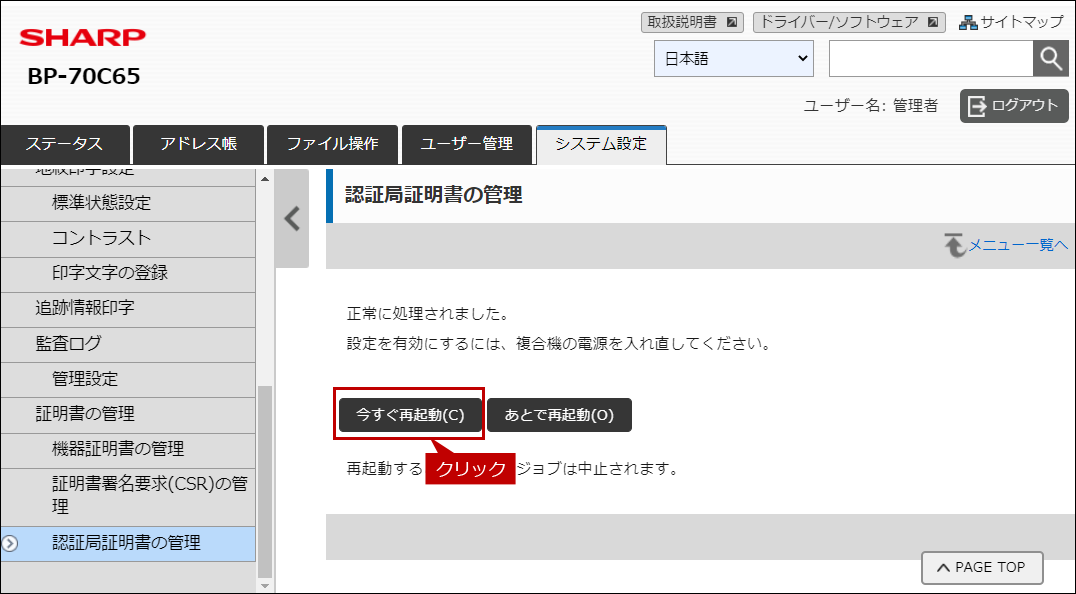
Task: Select 認証局証明書の管理 highlighted item
Action: (x=128, y=543)
